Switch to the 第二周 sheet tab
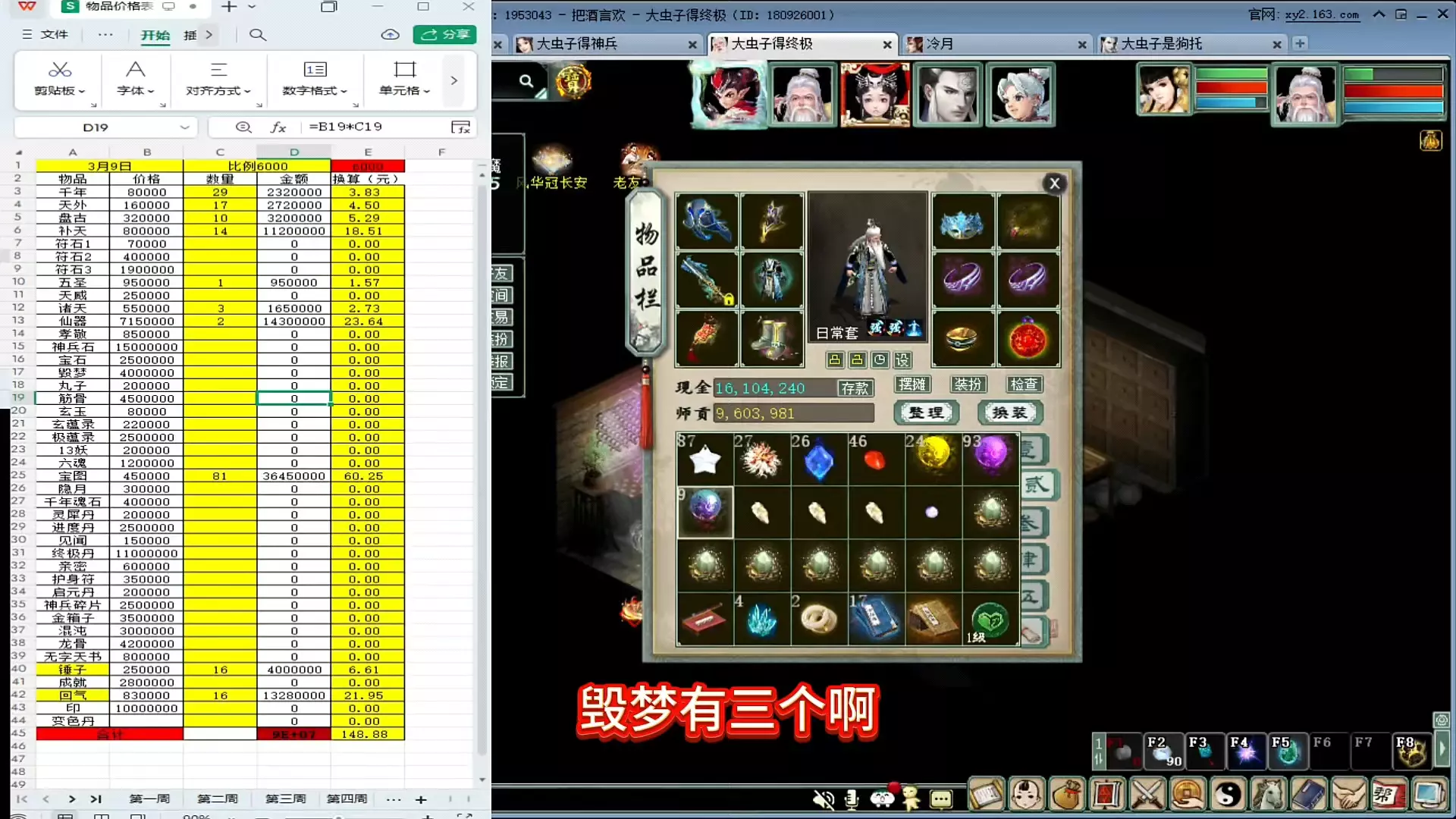The image size is (1456, 819). tap(218, 799)
